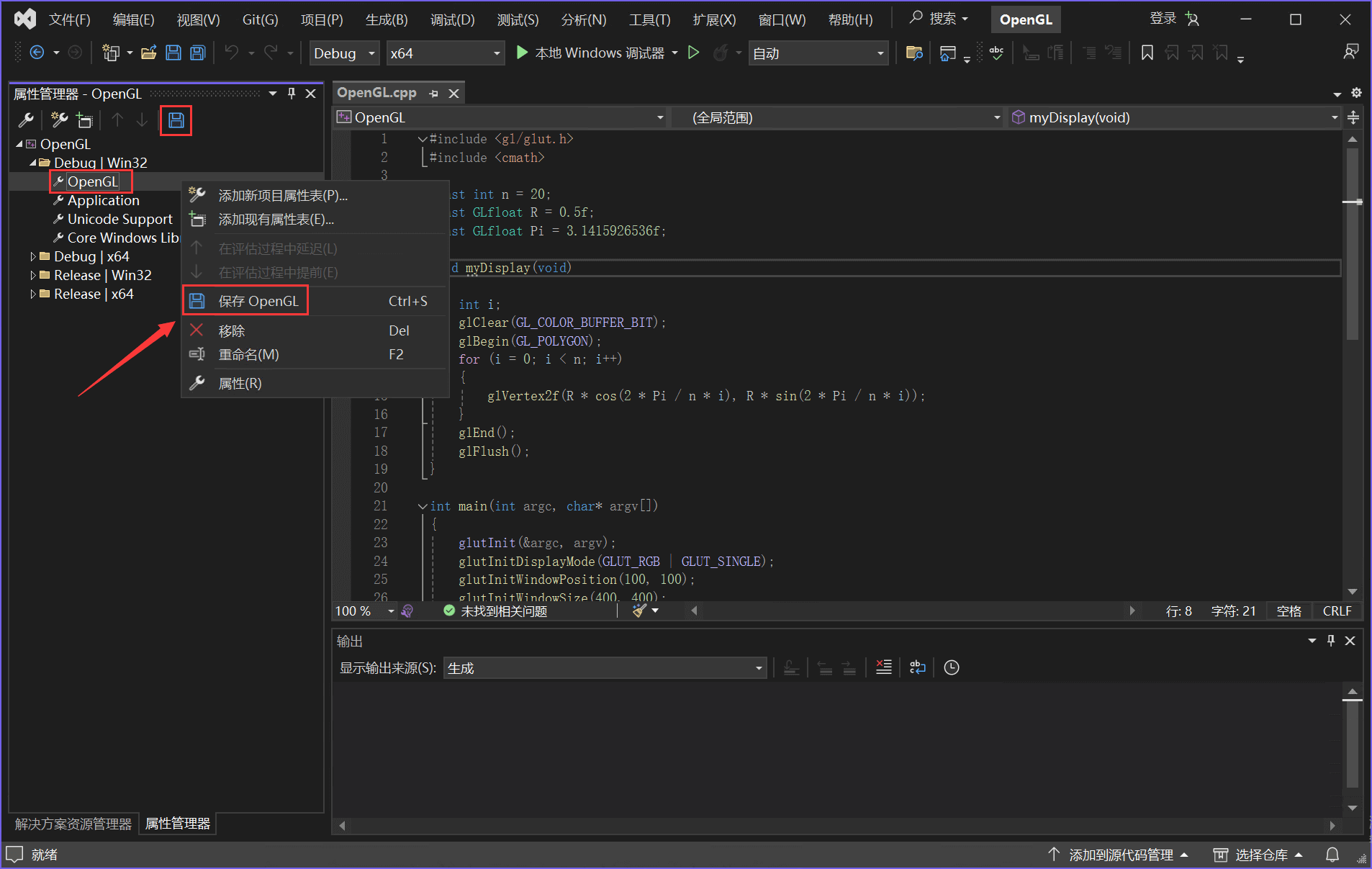Open the 工具(T) menu
This screenshot has height=869, width=1372.
pyautogui.click(x=649, y=19)
